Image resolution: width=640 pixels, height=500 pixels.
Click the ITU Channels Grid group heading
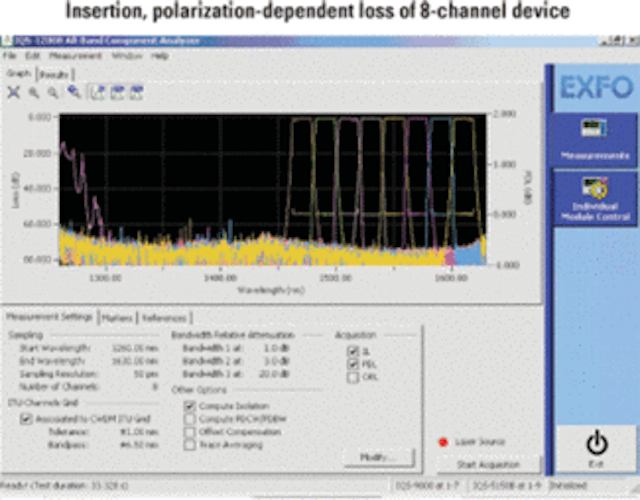[43, 403]
